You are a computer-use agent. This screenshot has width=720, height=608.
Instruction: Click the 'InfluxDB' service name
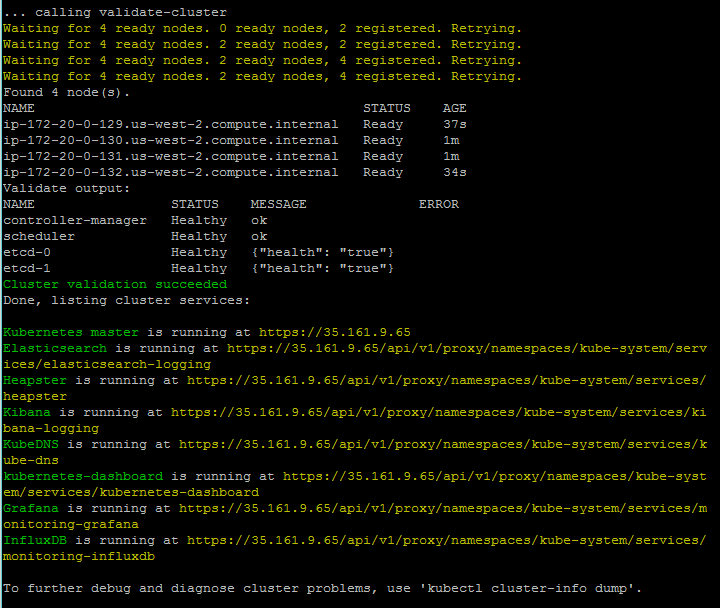35,540
